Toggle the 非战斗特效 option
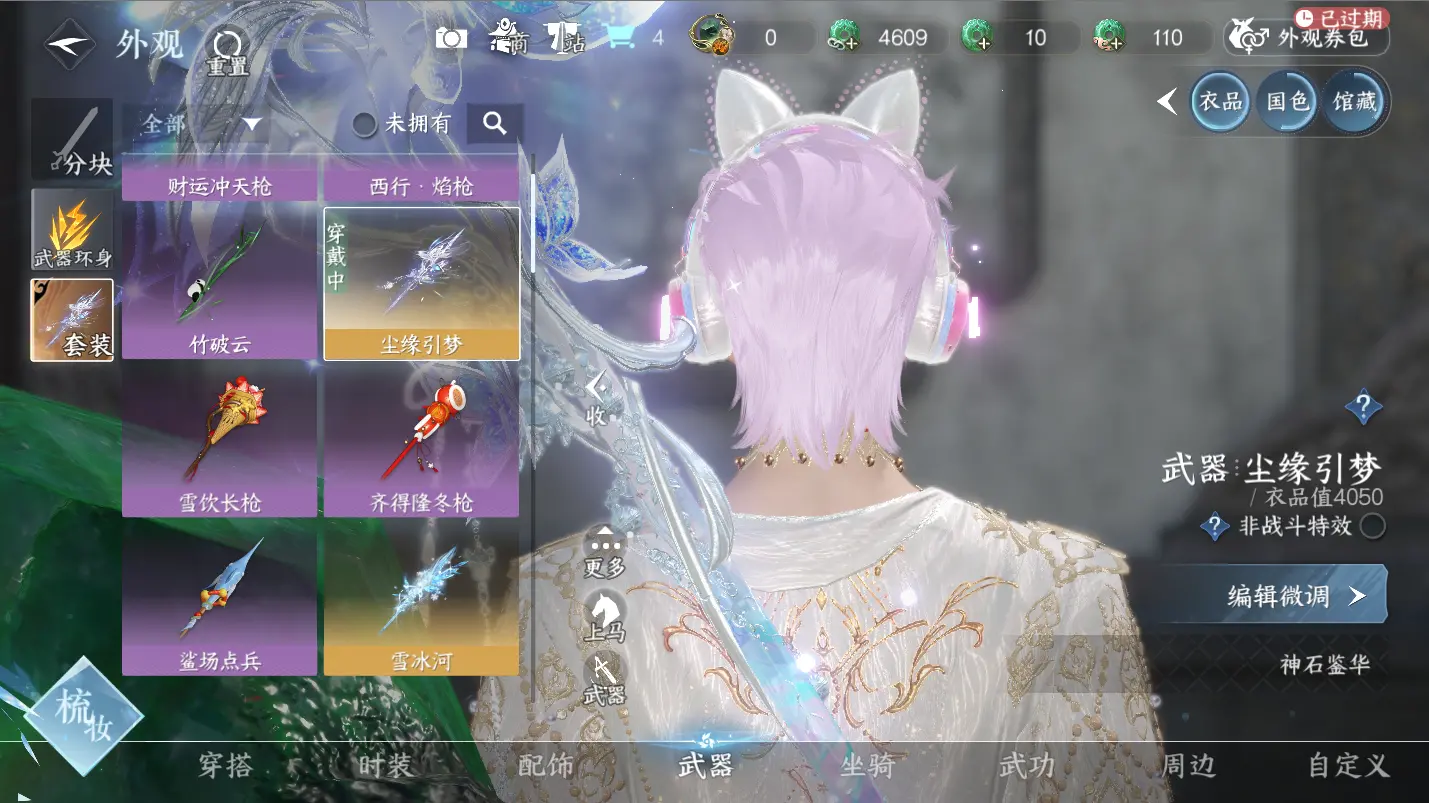The height and width of the screenshot is (803, 1429). pos(1373,525)
